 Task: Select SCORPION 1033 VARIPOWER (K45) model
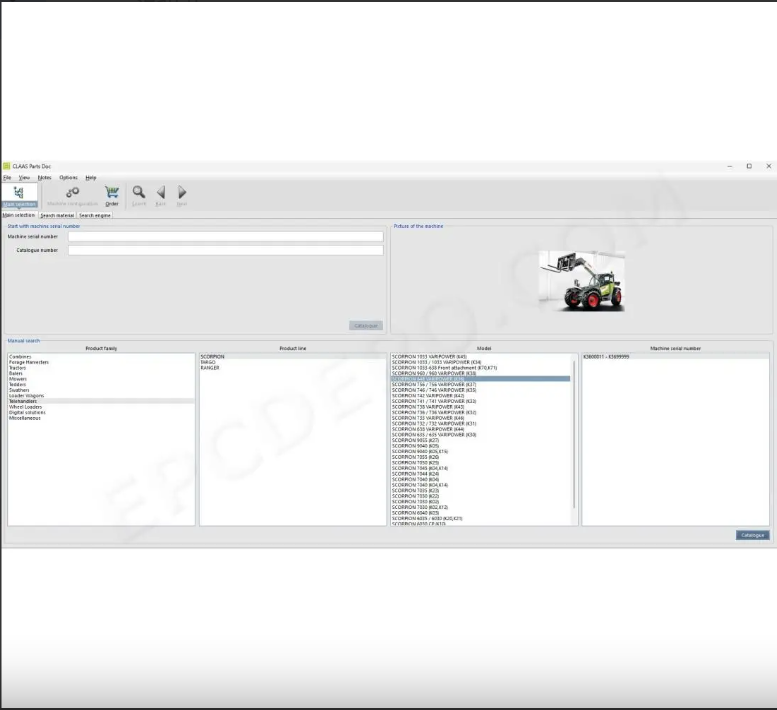click(x=429, y=357)
